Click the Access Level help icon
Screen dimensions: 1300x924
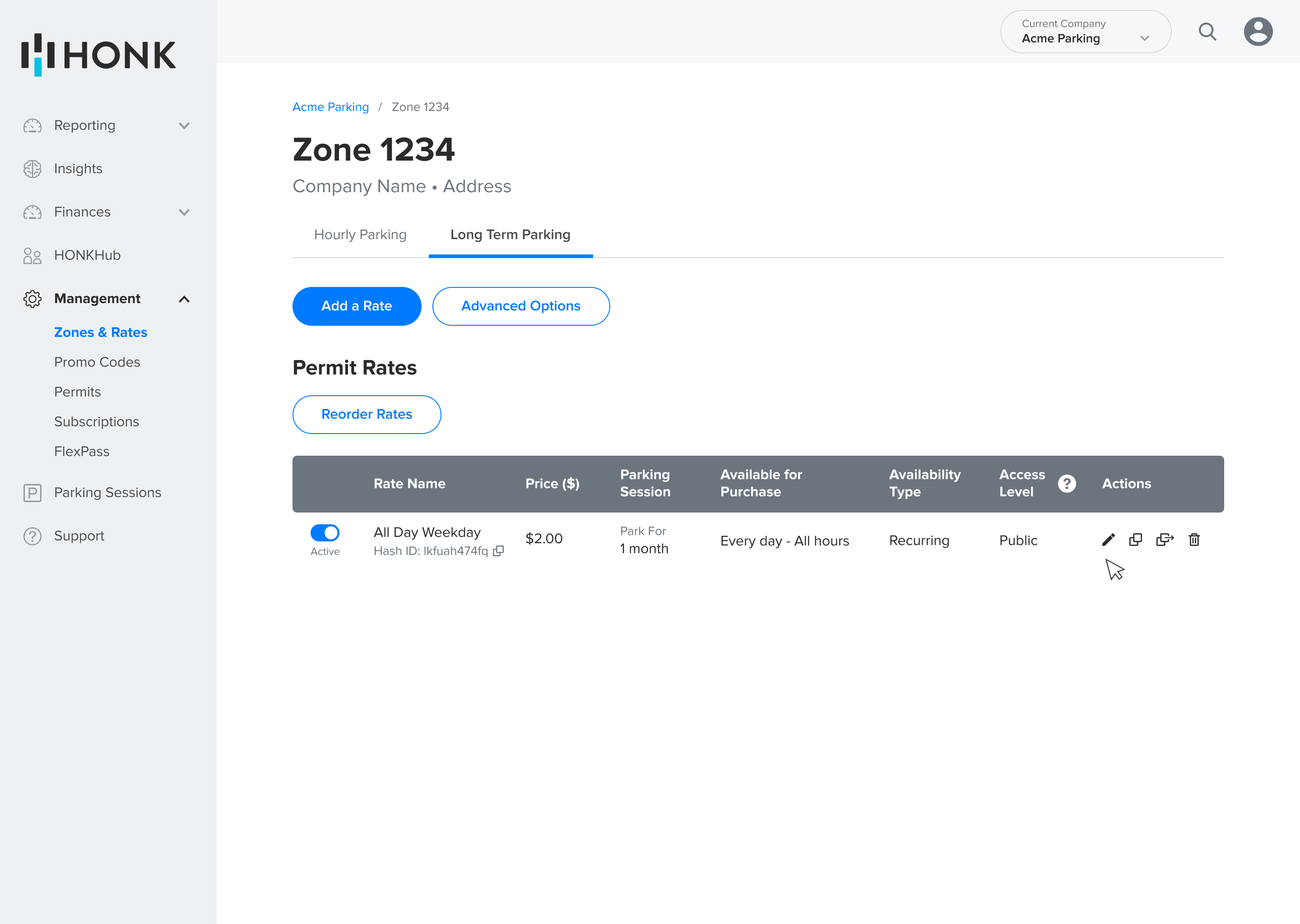pyautogui.click(x=1067, y=484)
